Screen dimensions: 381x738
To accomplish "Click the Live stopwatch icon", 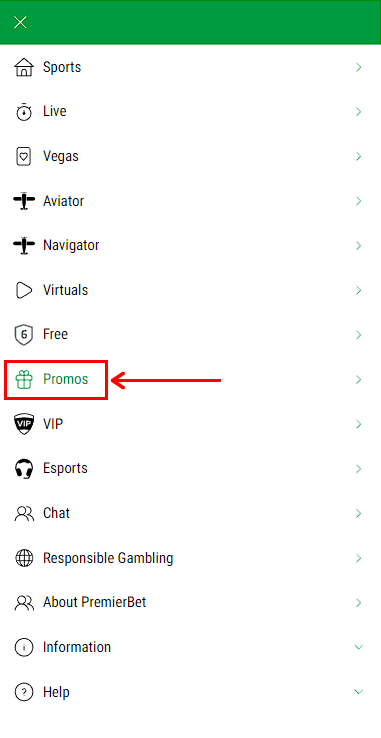I will click(24, 112).
